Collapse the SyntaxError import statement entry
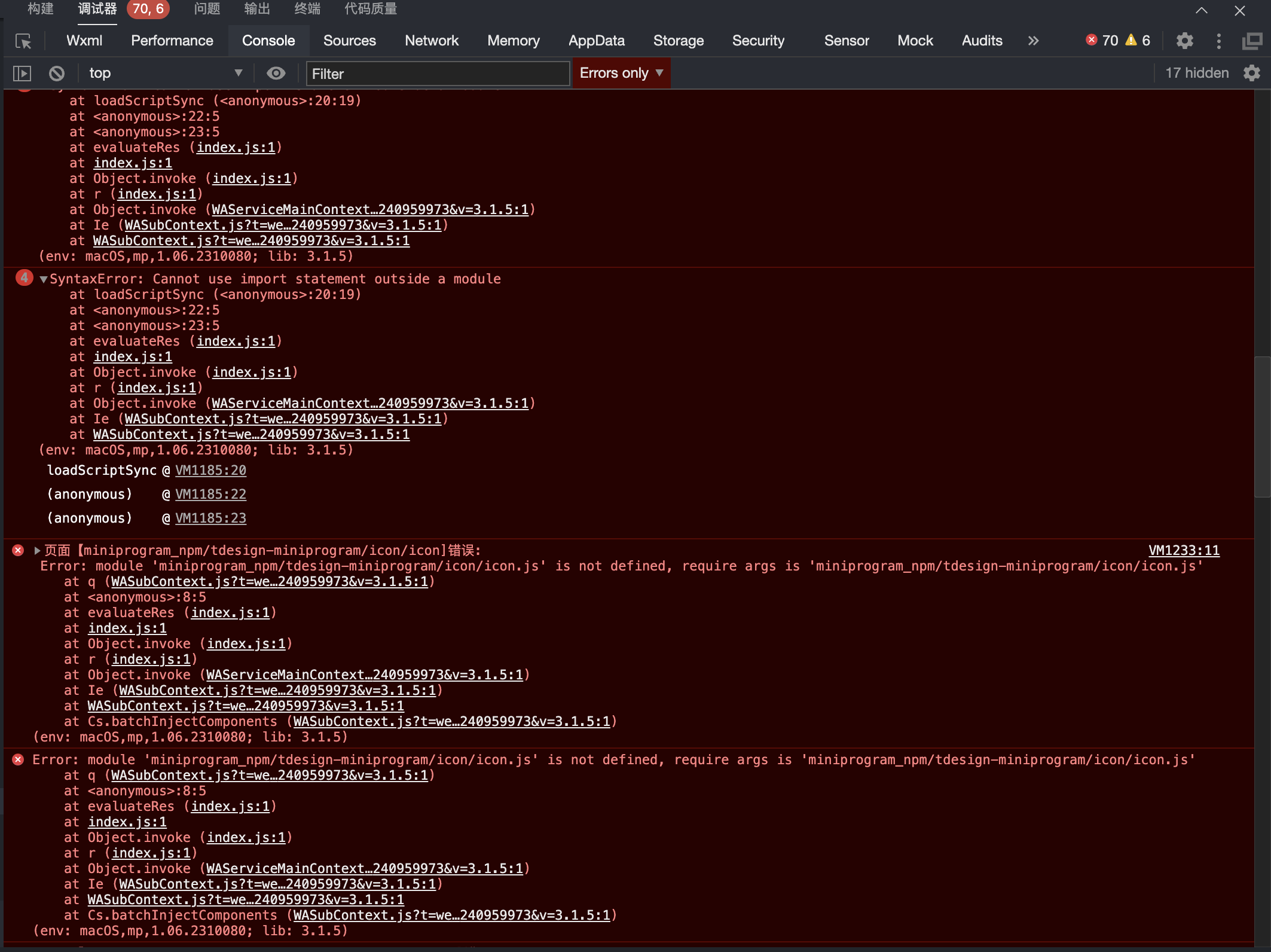 tap(43, 279)
